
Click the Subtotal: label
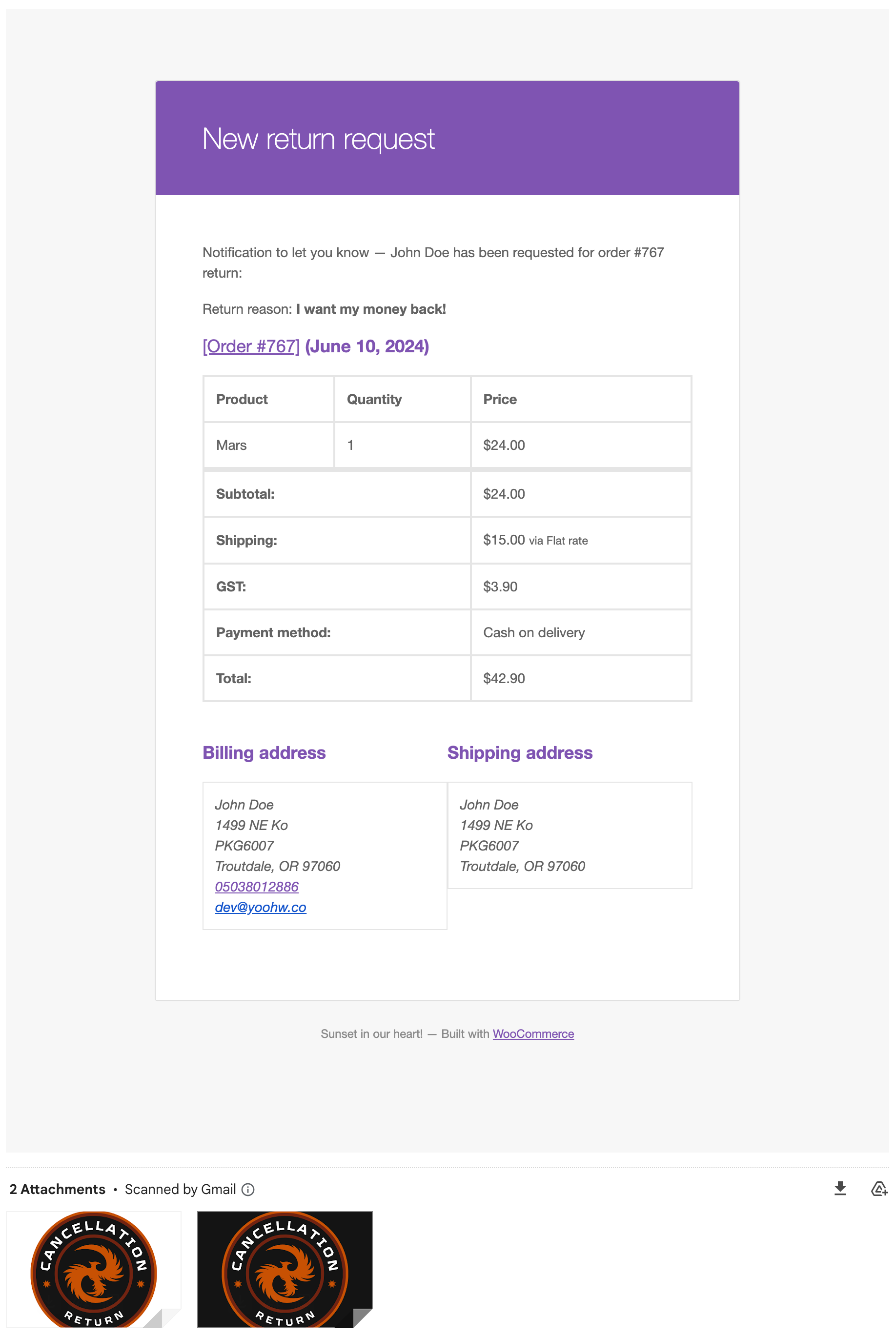click(245, 494)
